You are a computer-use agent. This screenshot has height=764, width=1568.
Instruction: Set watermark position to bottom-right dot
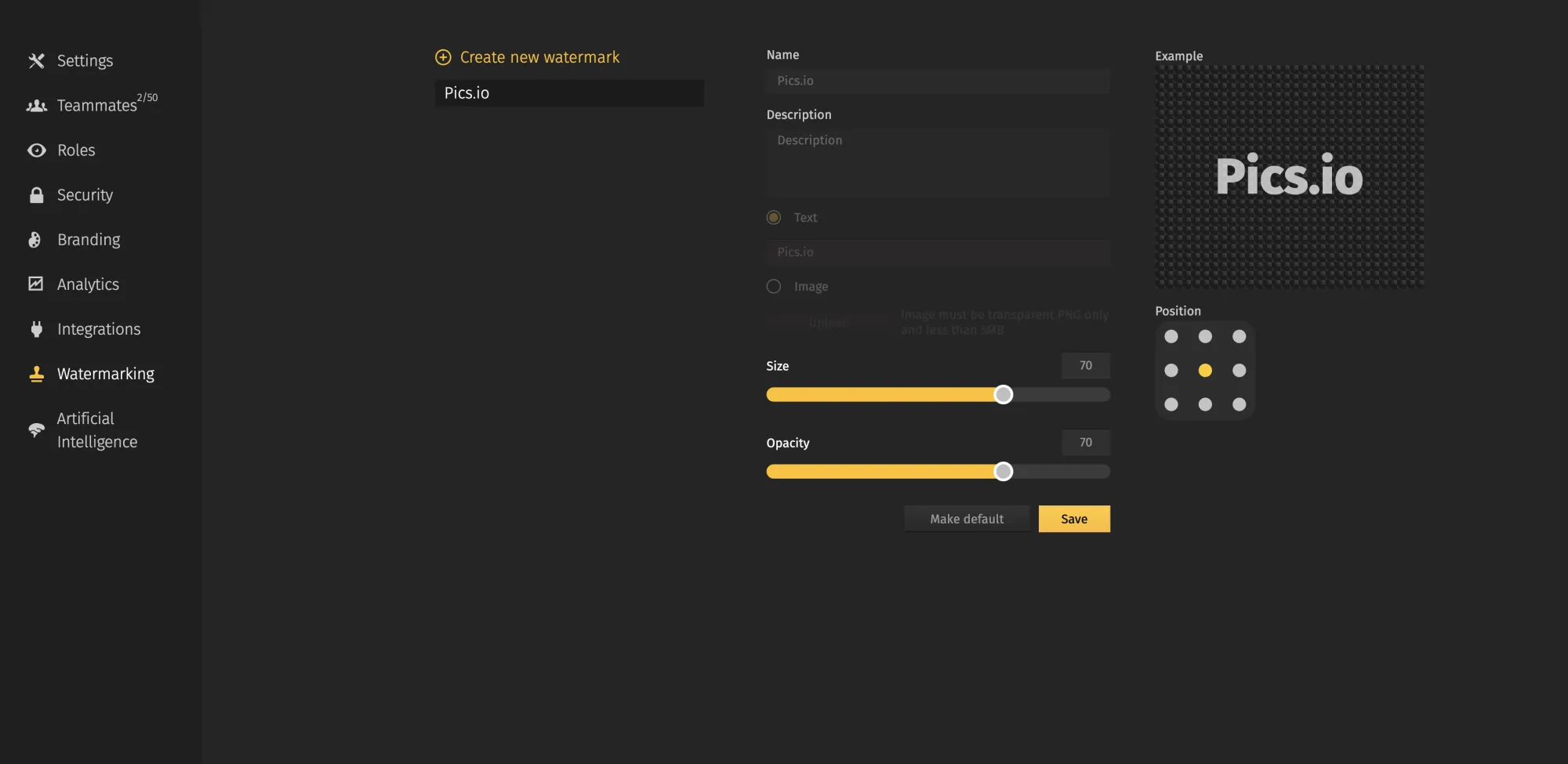(x=1239, y=404)
